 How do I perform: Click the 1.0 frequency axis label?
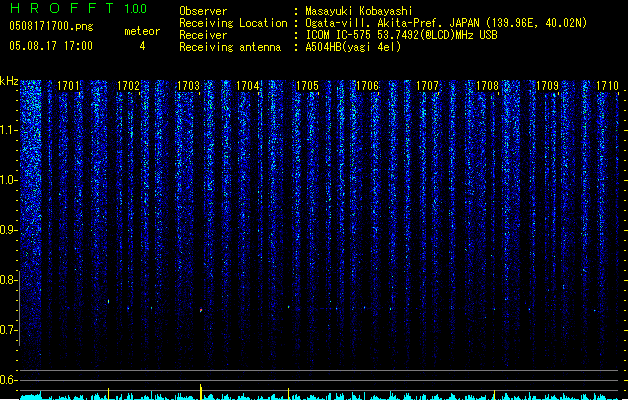(8, 180)
